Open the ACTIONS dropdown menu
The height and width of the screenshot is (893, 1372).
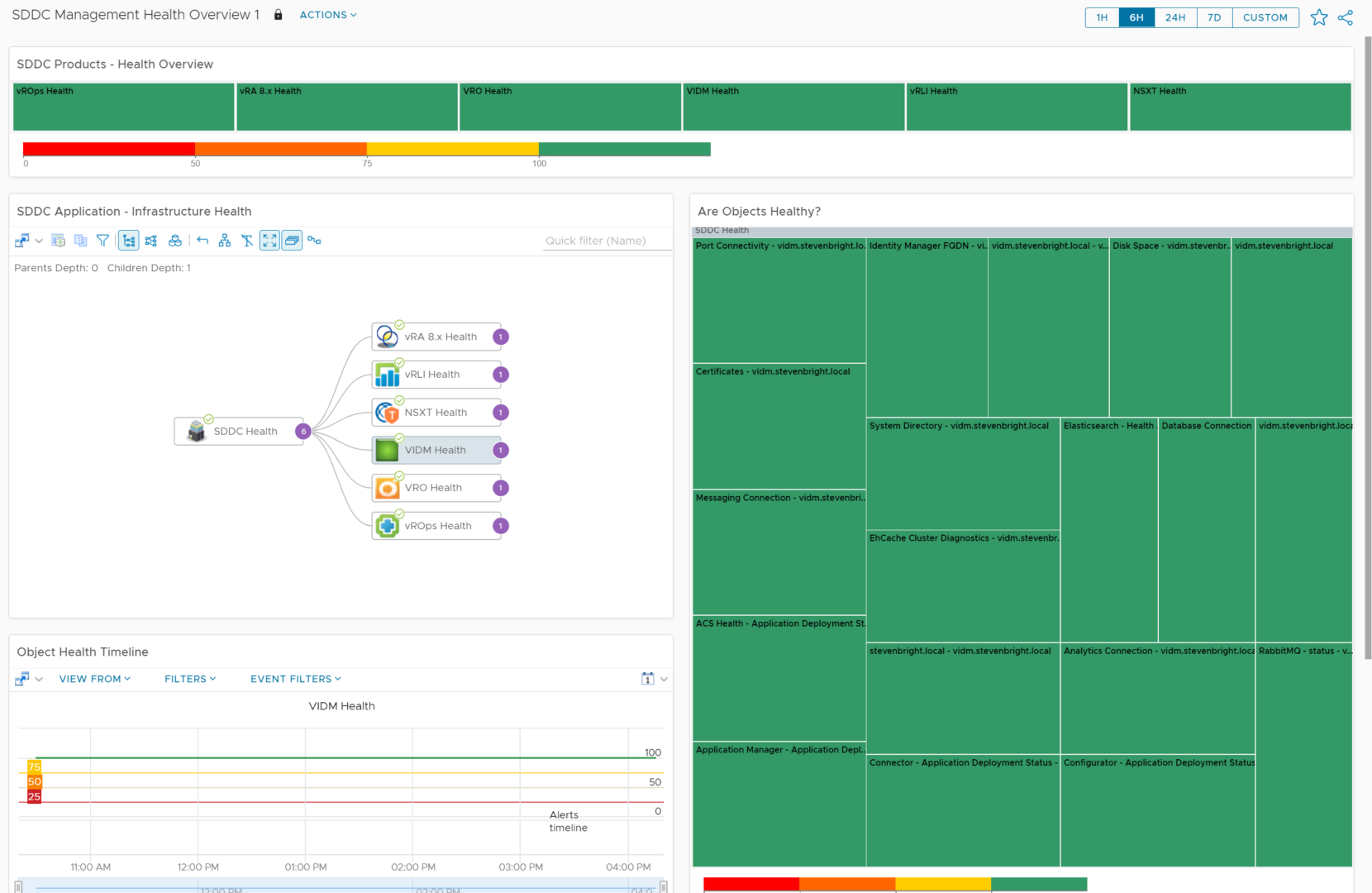point(328,15)
